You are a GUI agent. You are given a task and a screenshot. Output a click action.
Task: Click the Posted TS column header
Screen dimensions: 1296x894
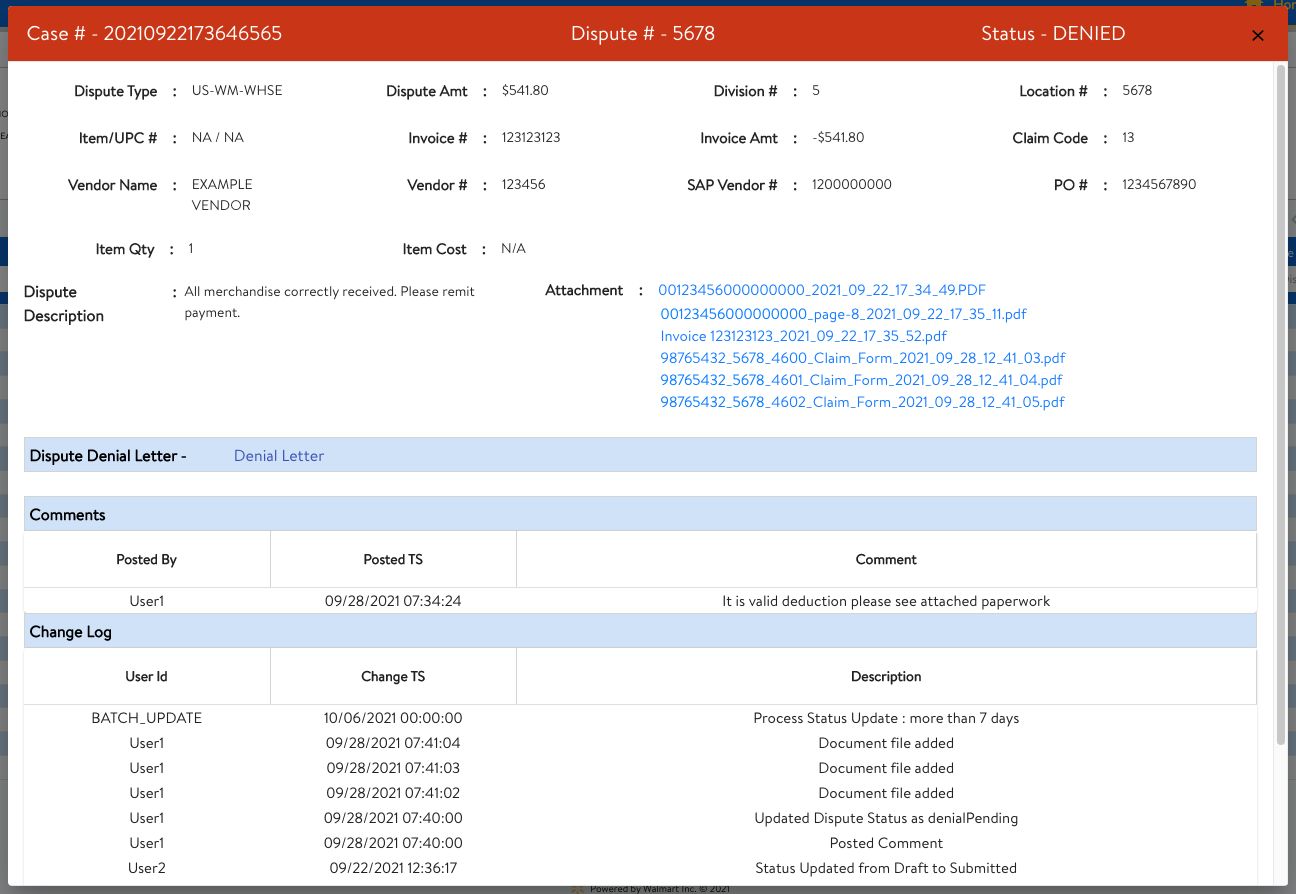pos(393,559)
